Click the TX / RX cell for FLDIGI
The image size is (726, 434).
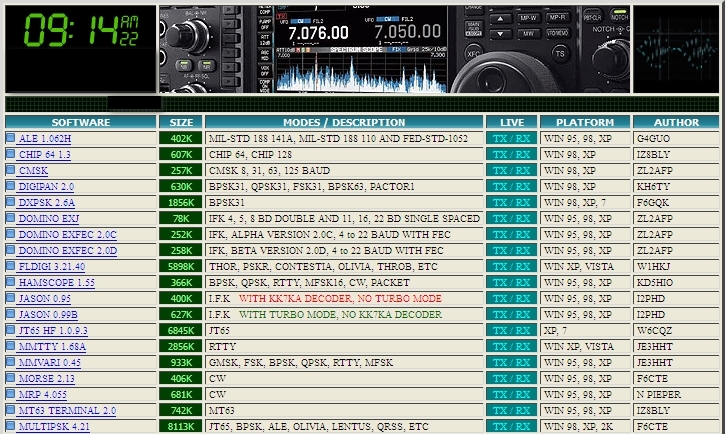pos(512,266)
